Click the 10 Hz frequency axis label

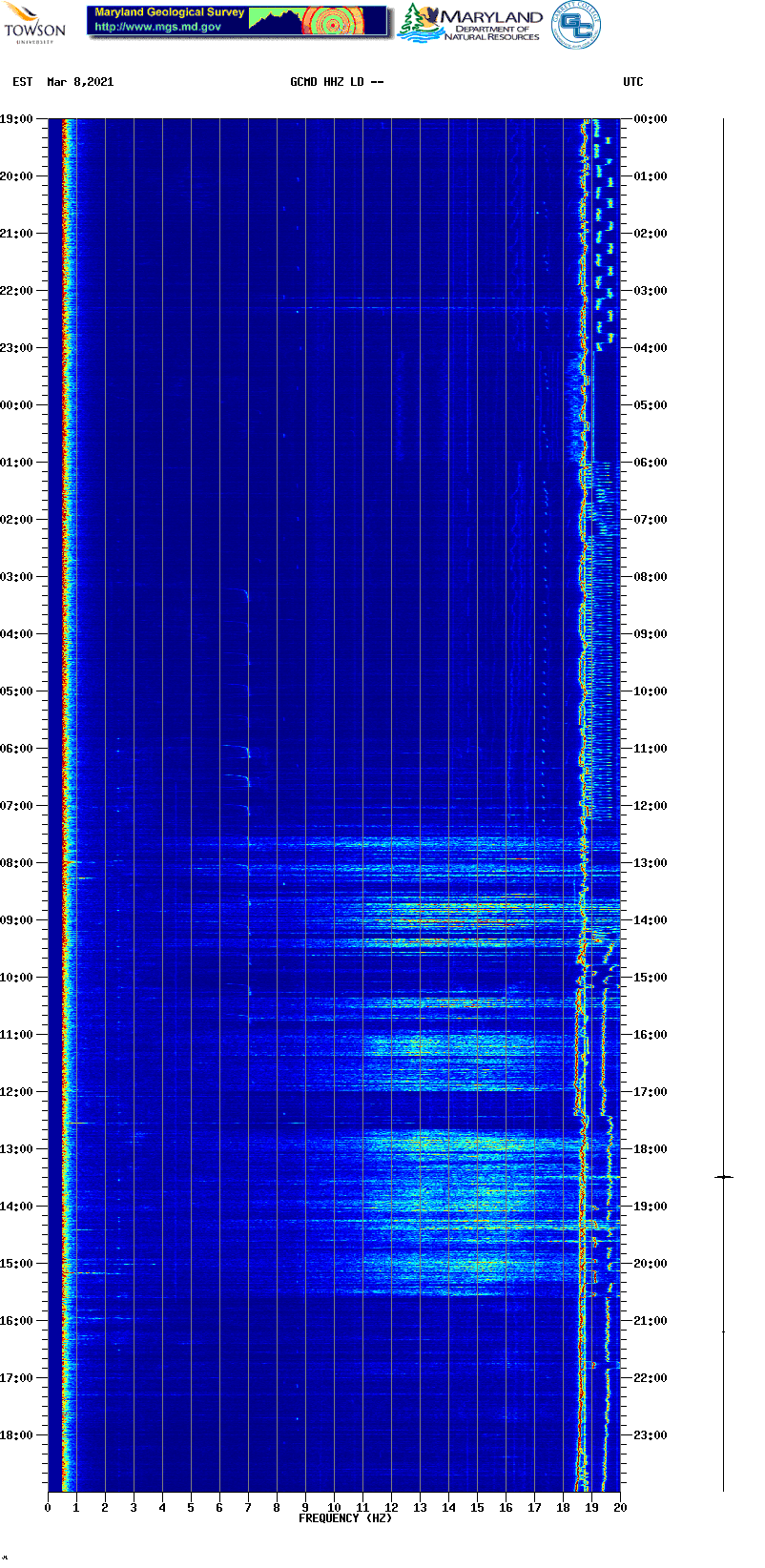click(334, 1508)
